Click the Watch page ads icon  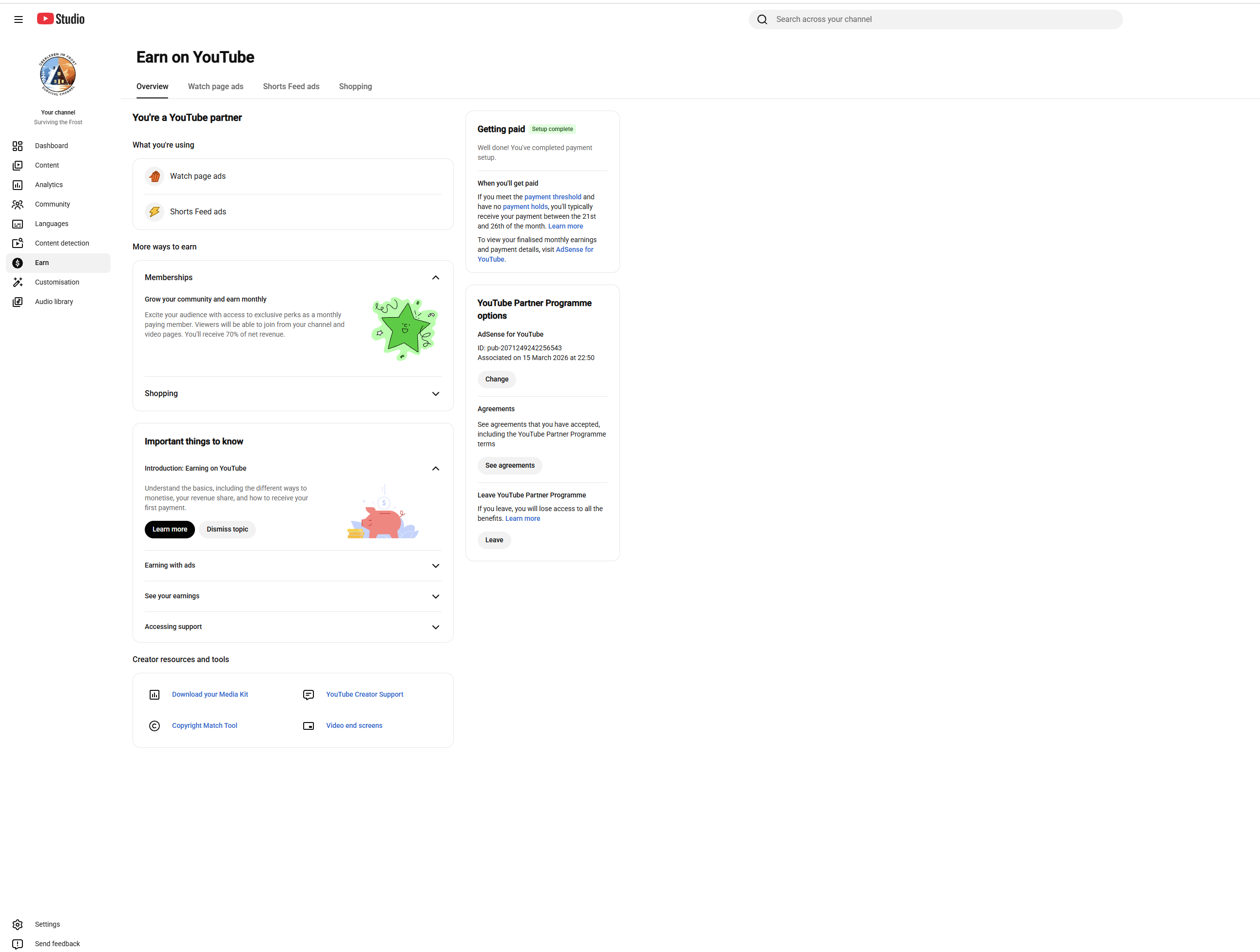pyautogui.click(x=155, y=176)
